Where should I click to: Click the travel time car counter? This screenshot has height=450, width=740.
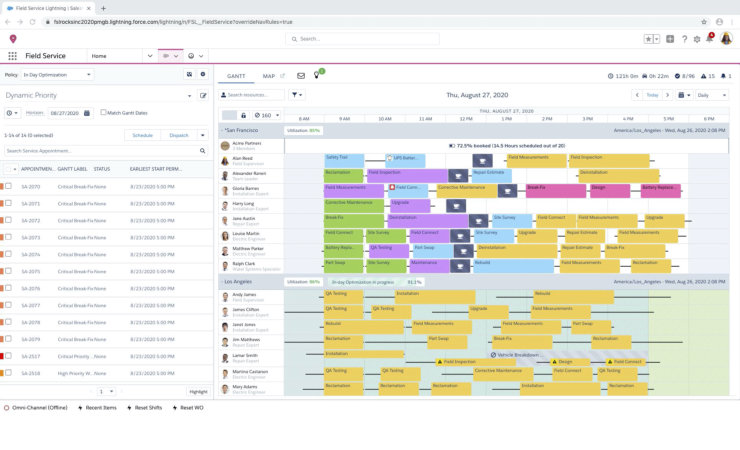(655, 76)
